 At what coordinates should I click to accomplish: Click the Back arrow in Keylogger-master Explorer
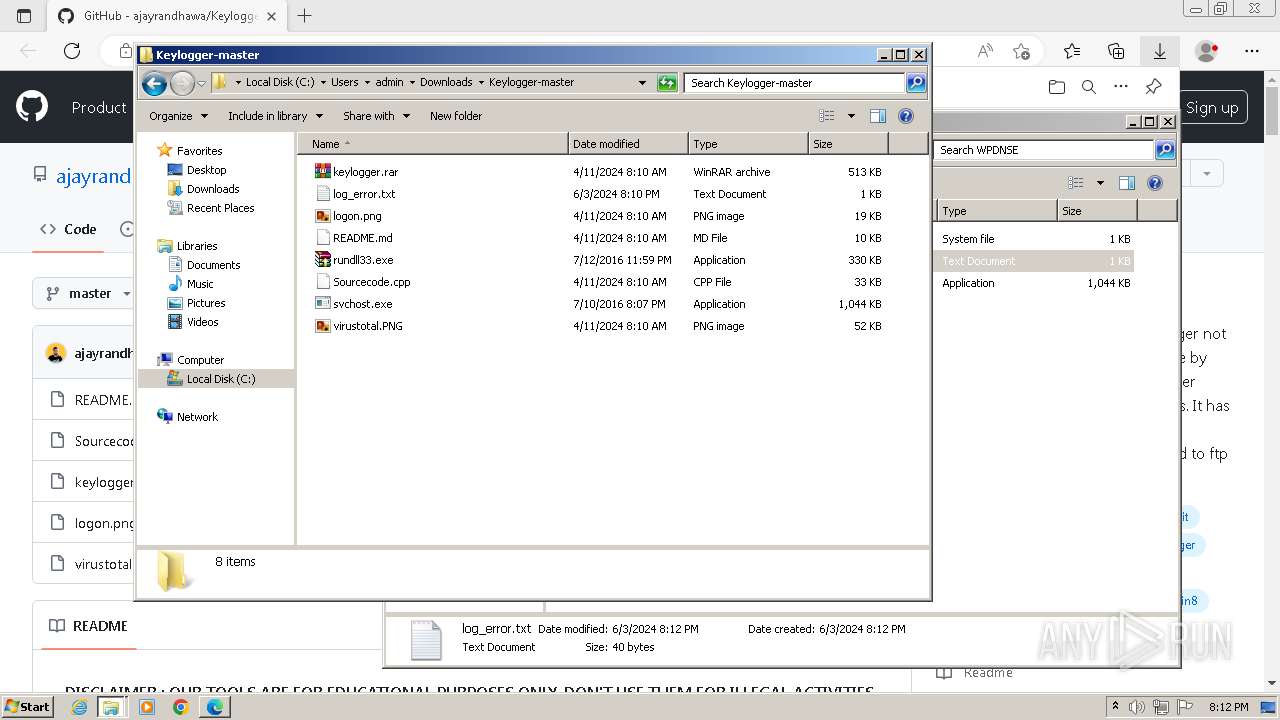pos(154,83)
